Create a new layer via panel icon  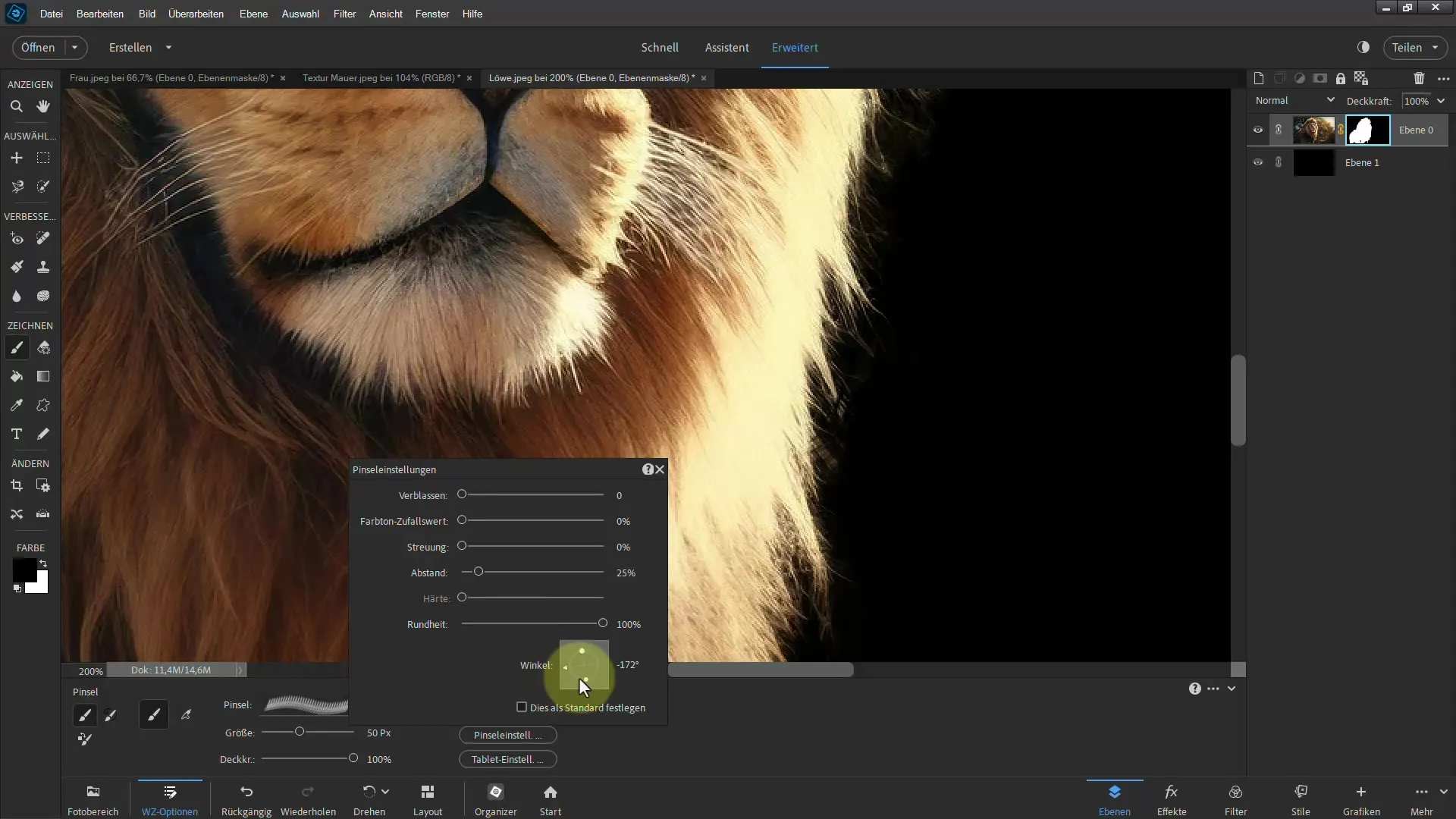(x=1259, y=78)
